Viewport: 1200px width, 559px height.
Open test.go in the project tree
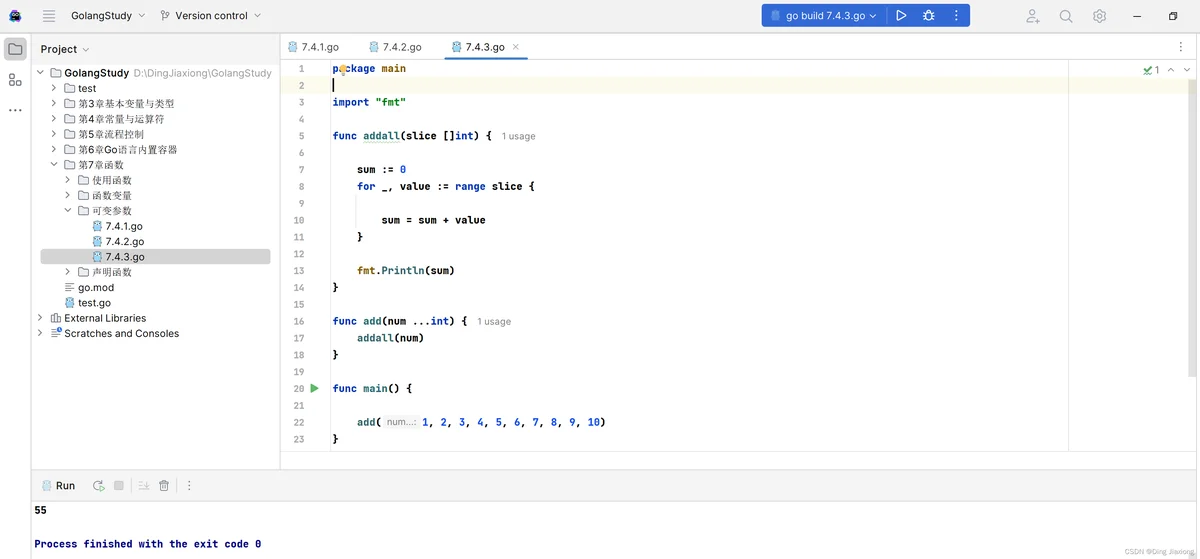point(94,303)
